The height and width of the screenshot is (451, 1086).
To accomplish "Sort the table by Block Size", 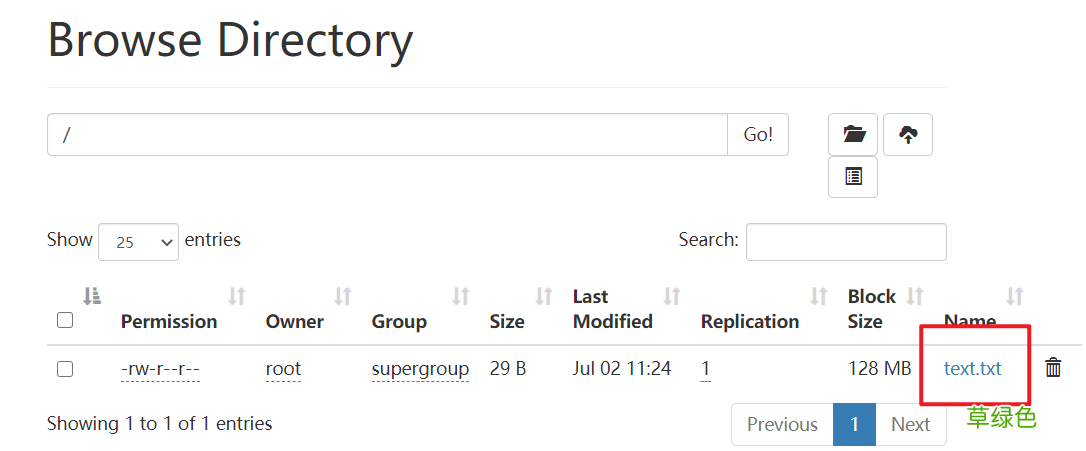I will pyautogui.click(x=914, y=296).
